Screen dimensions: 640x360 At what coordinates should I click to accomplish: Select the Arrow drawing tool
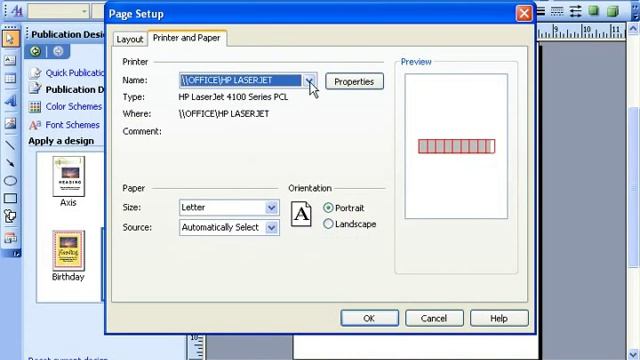tap(10, 162)
